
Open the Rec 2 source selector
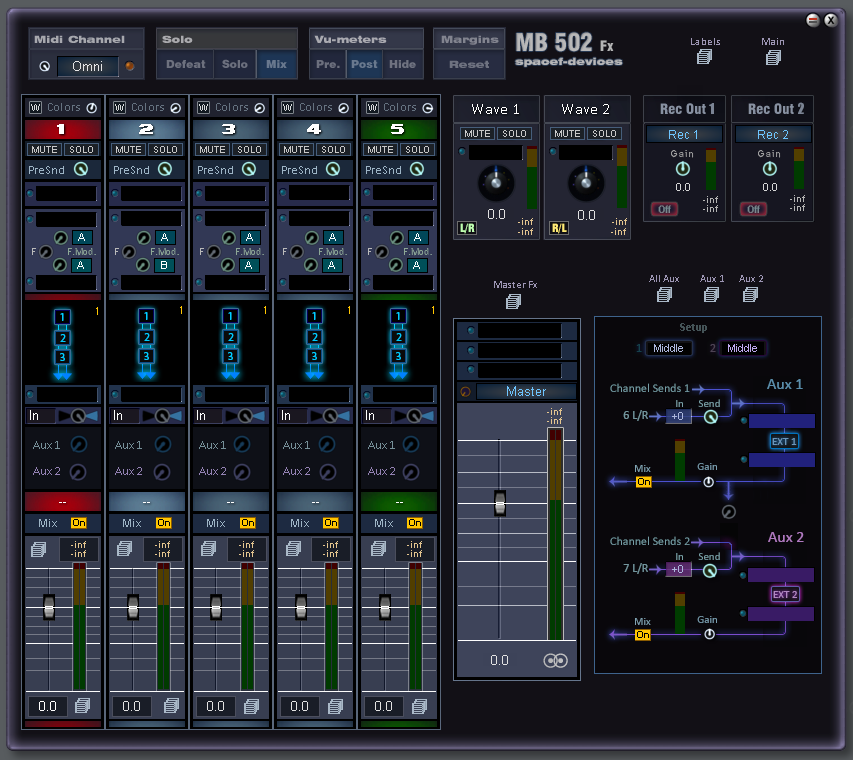772,134
